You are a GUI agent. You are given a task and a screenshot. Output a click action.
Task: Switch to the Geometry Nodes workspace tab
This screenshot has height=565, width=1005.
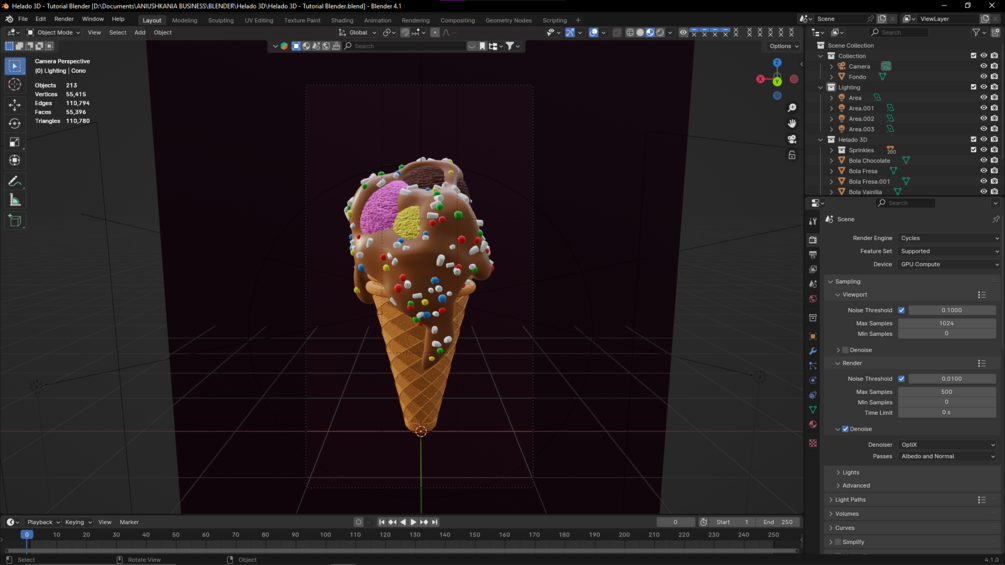pyautogui.click(x=508, y=20)
